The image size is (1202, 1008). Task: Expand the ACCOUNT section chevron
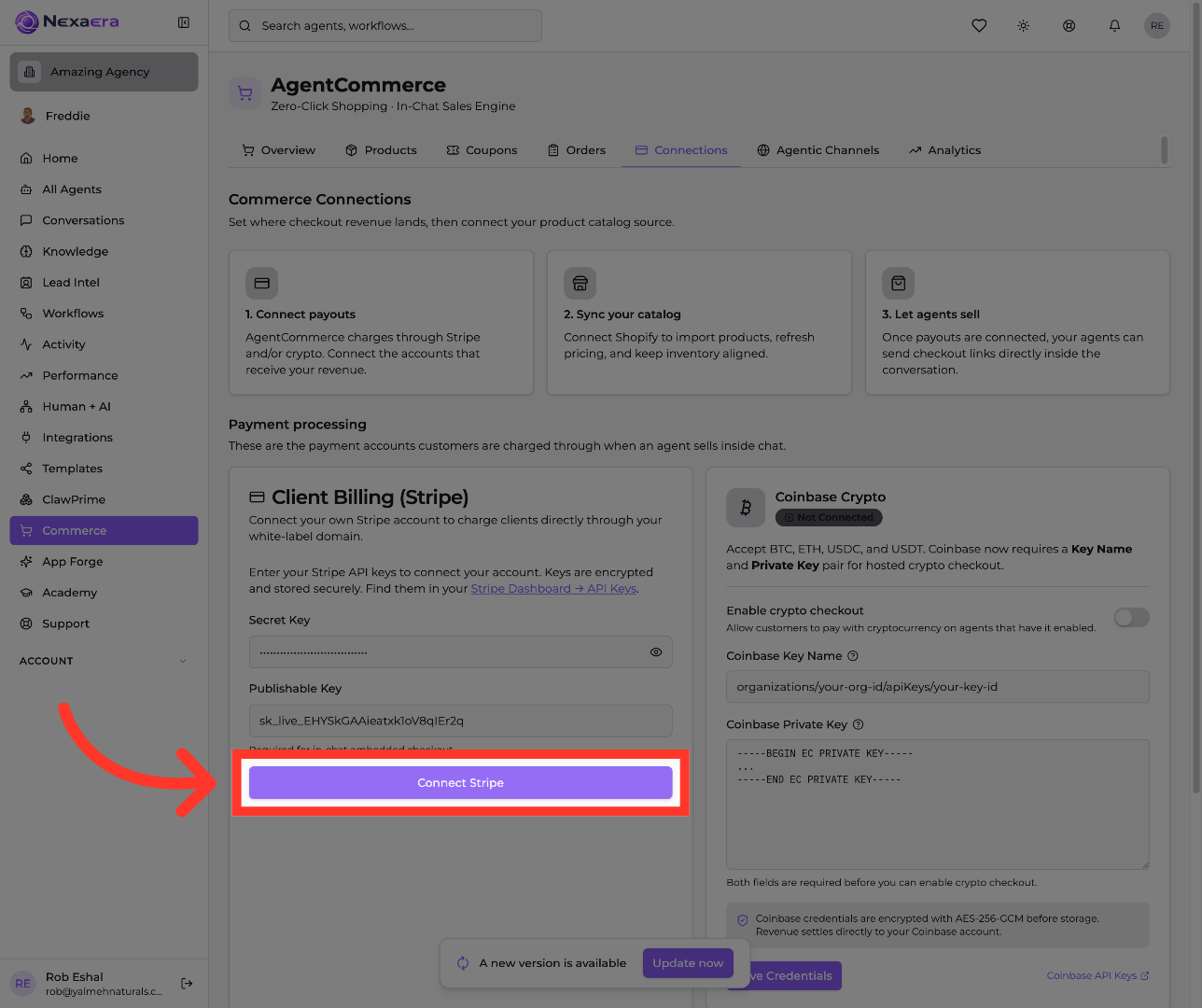pyautogui.click(x=183, y=661)
